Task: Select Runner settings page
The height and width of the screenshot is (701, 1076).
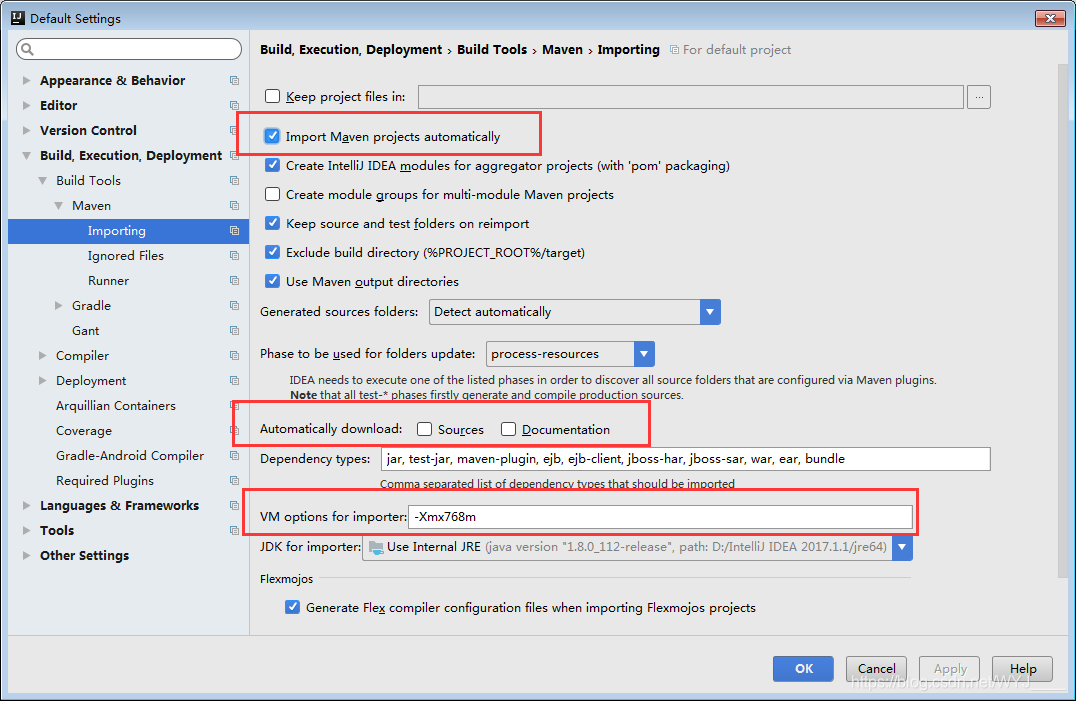Action: pyautogui.click(x=108, y=281)
